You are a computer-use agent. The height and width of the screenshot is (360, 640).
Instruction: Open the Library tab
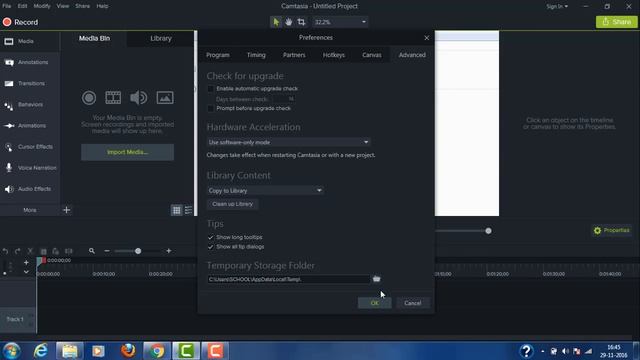[x=161, y=38]
